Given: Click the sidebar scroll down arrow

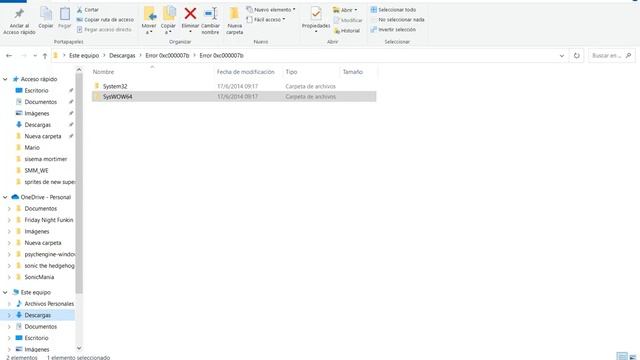Looking at the screenshot, I should pyautogui.click(x=79, y=348).
